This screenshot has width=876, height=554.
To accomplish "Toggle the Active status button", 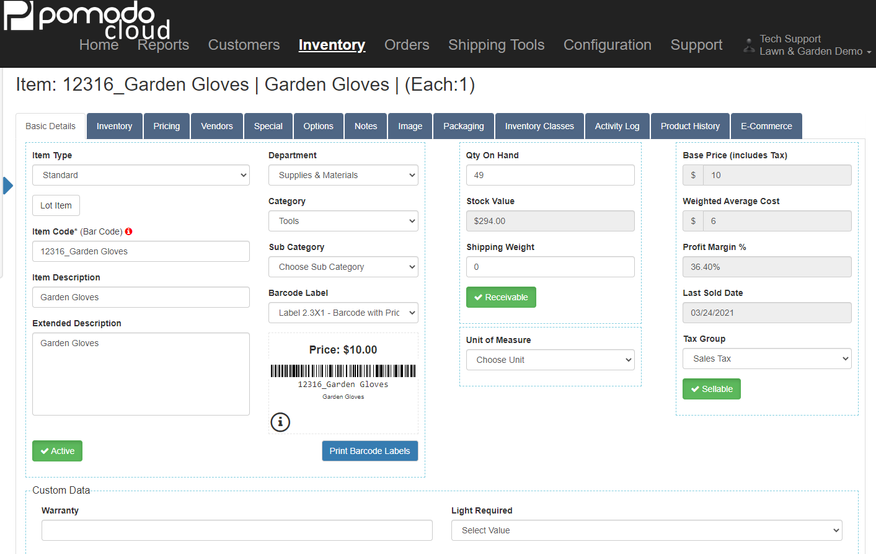I will click(x=57, y=451).
